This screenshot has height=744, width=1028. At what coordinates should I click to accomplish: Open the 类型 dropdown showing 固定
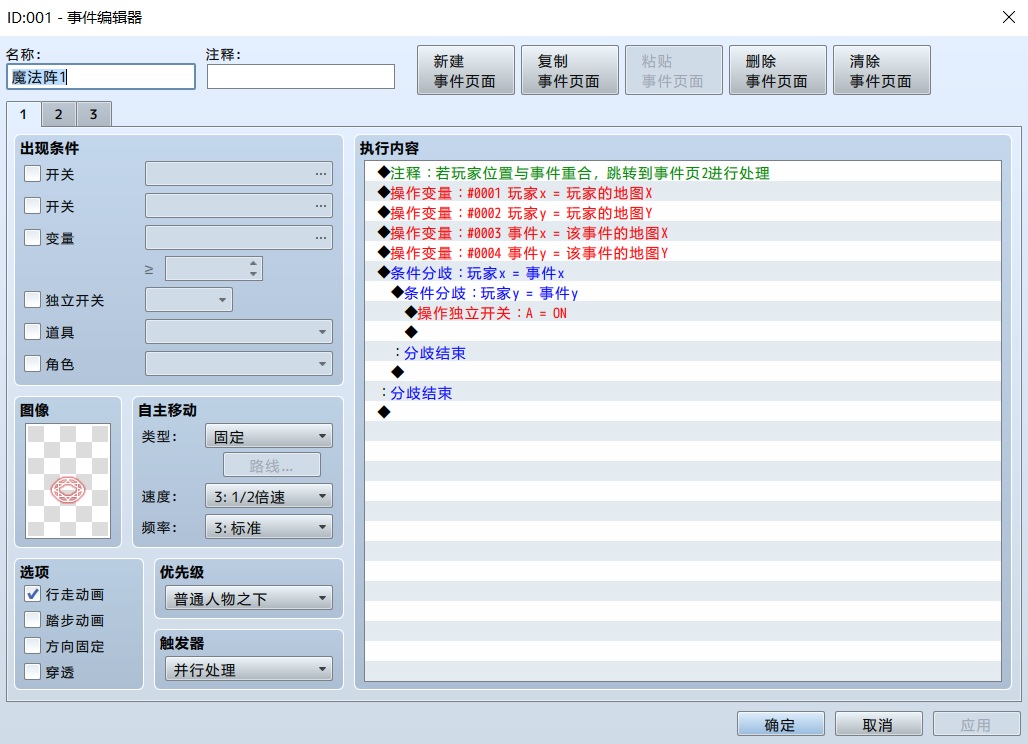click(x=269, y=437)
